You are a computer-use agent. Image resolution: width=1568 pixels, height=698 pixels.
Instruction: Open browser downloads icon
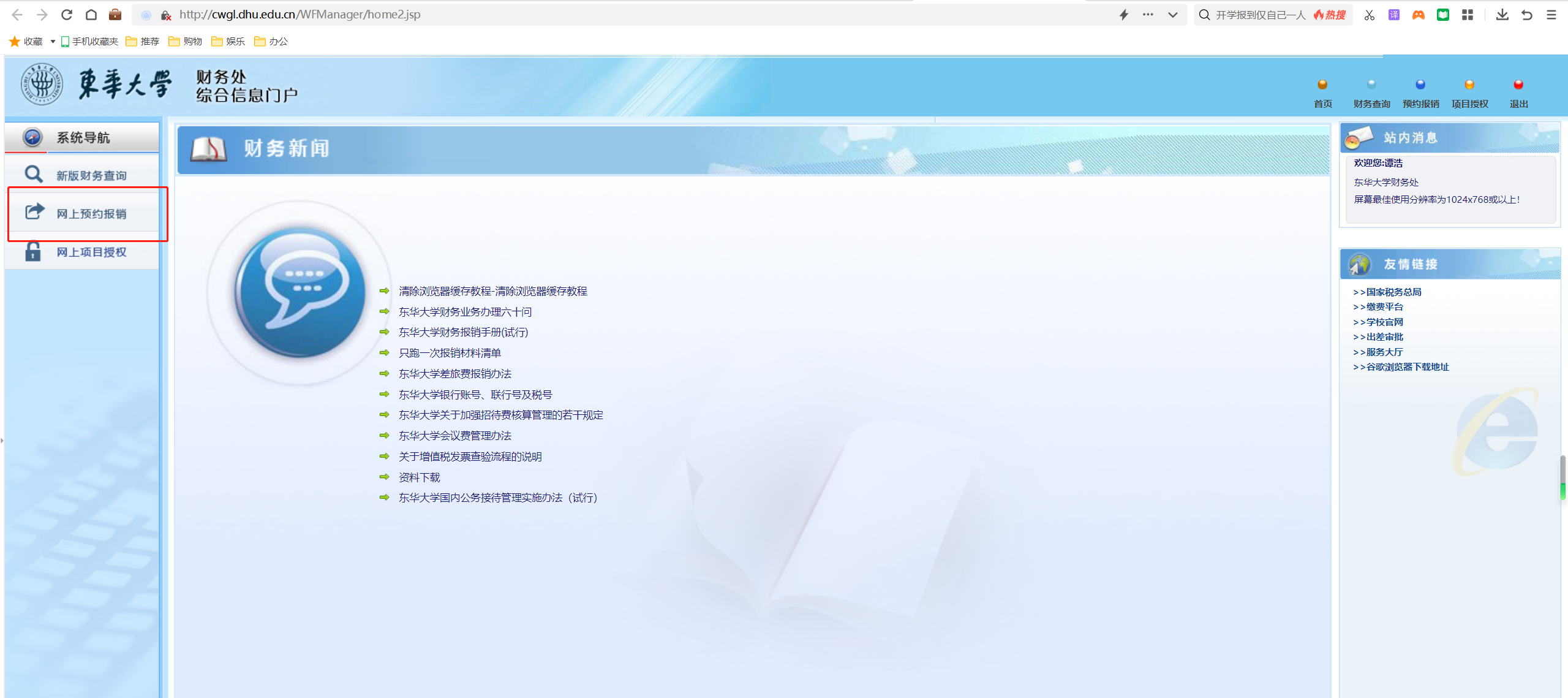click(1502, 15)
